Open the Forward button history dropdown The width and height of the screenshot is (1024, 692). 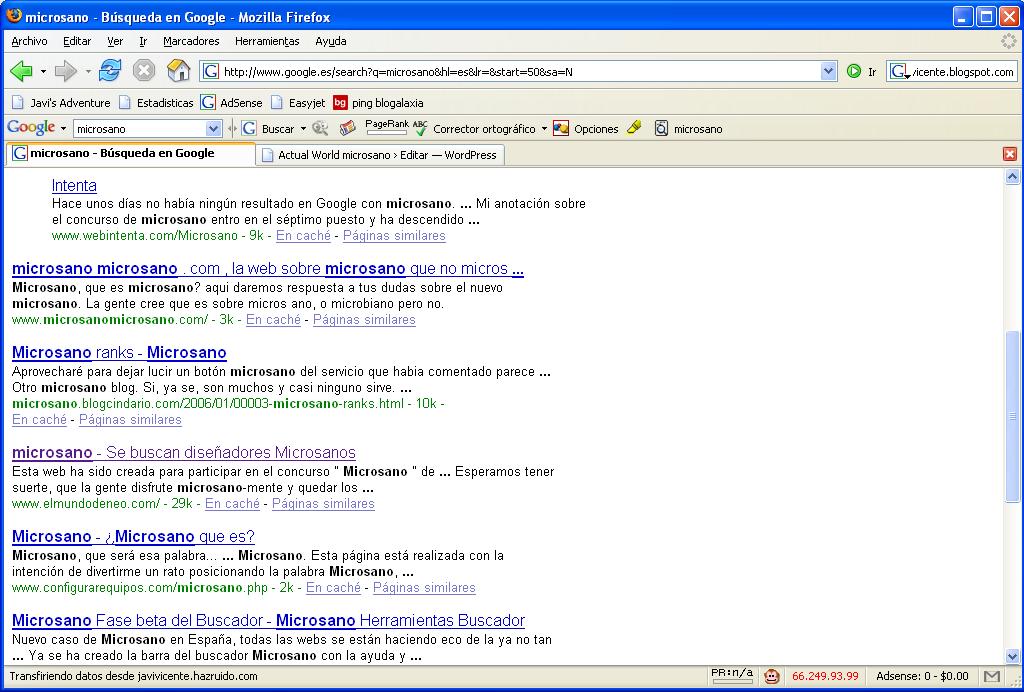(88, 71)
